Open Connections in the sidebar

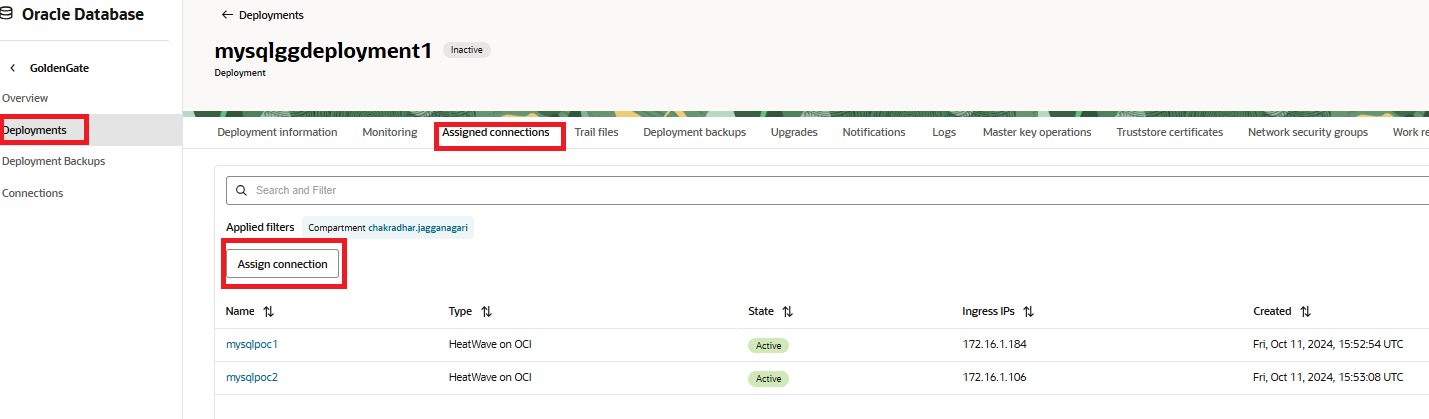coord(32,193)
